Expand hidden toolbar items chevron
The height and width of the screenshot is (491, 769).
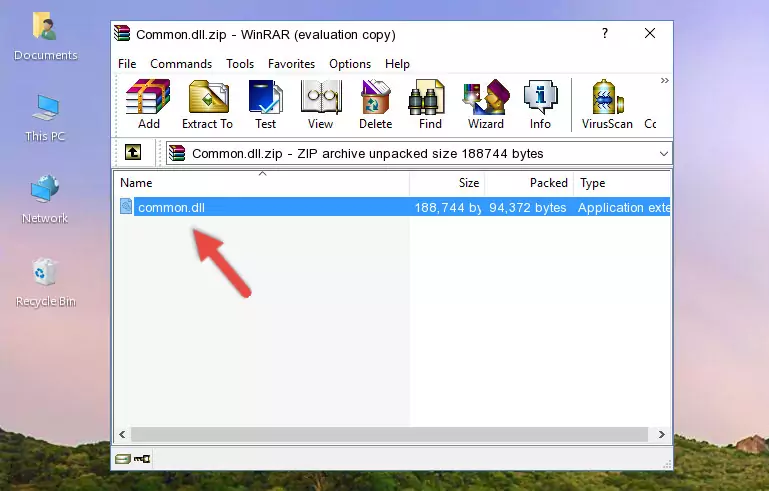click(x=664, y=80)
